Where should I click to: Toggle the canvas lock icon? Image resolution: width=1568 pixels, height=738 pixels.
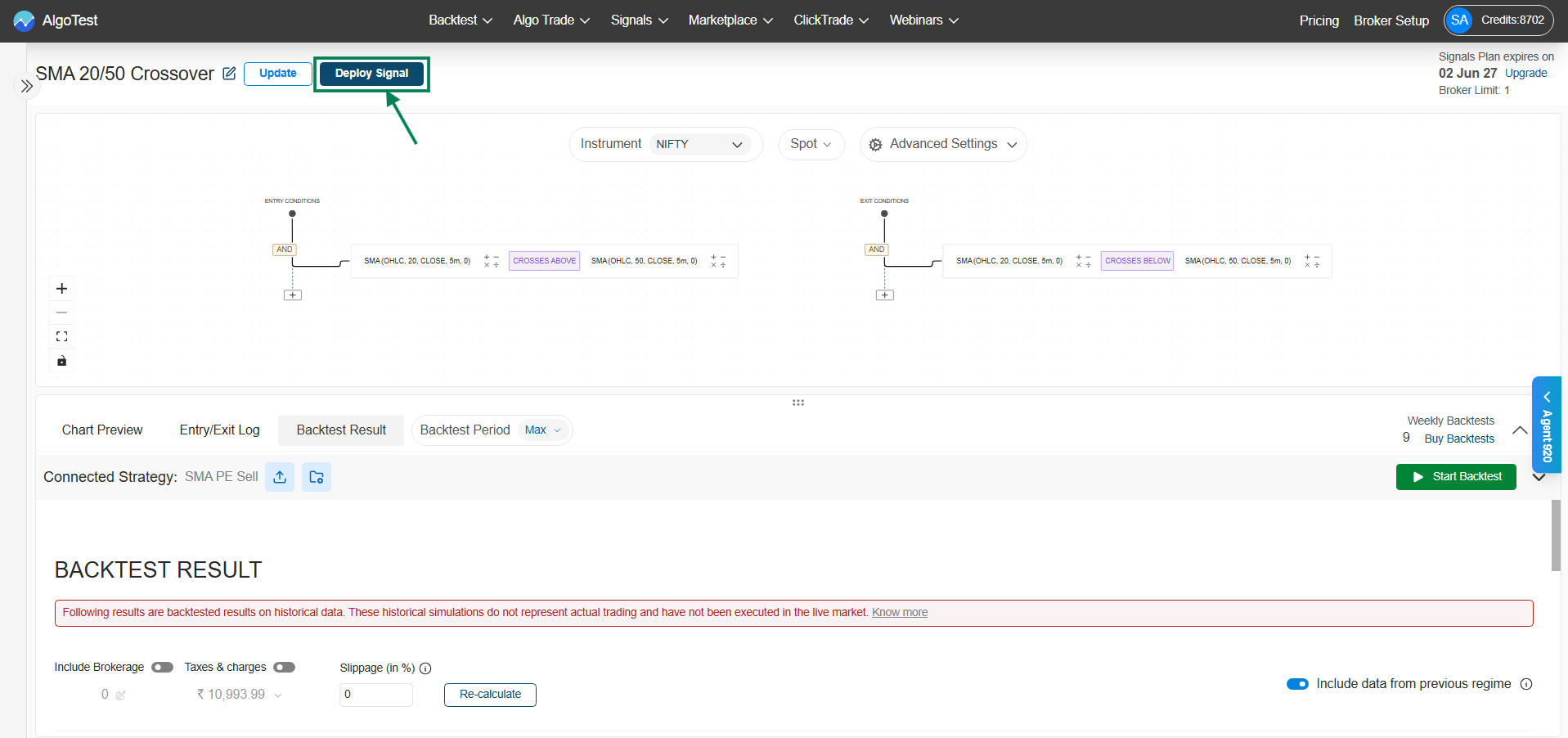point(61,361)
